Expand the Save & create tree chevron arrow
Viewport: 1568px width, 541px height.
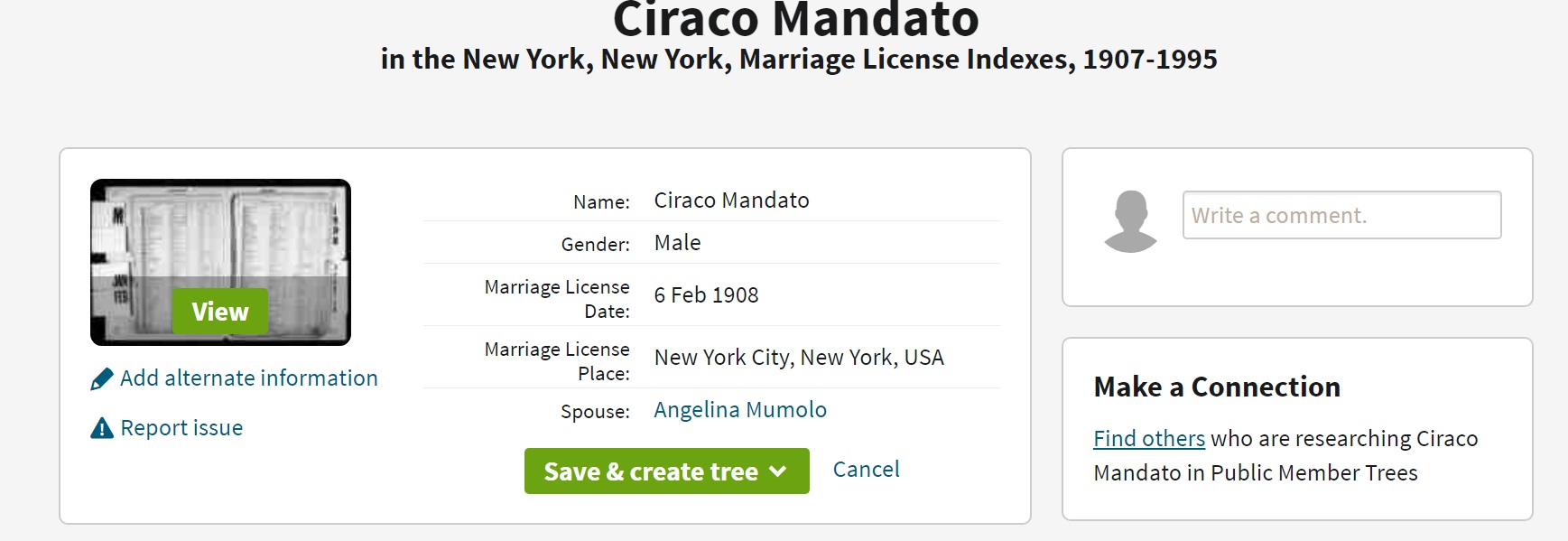click(x=778, y=471)
